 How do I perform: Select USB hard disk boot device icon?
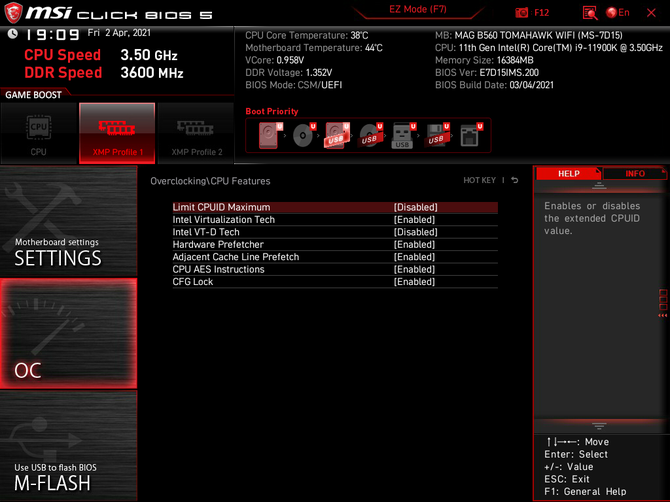337,135
